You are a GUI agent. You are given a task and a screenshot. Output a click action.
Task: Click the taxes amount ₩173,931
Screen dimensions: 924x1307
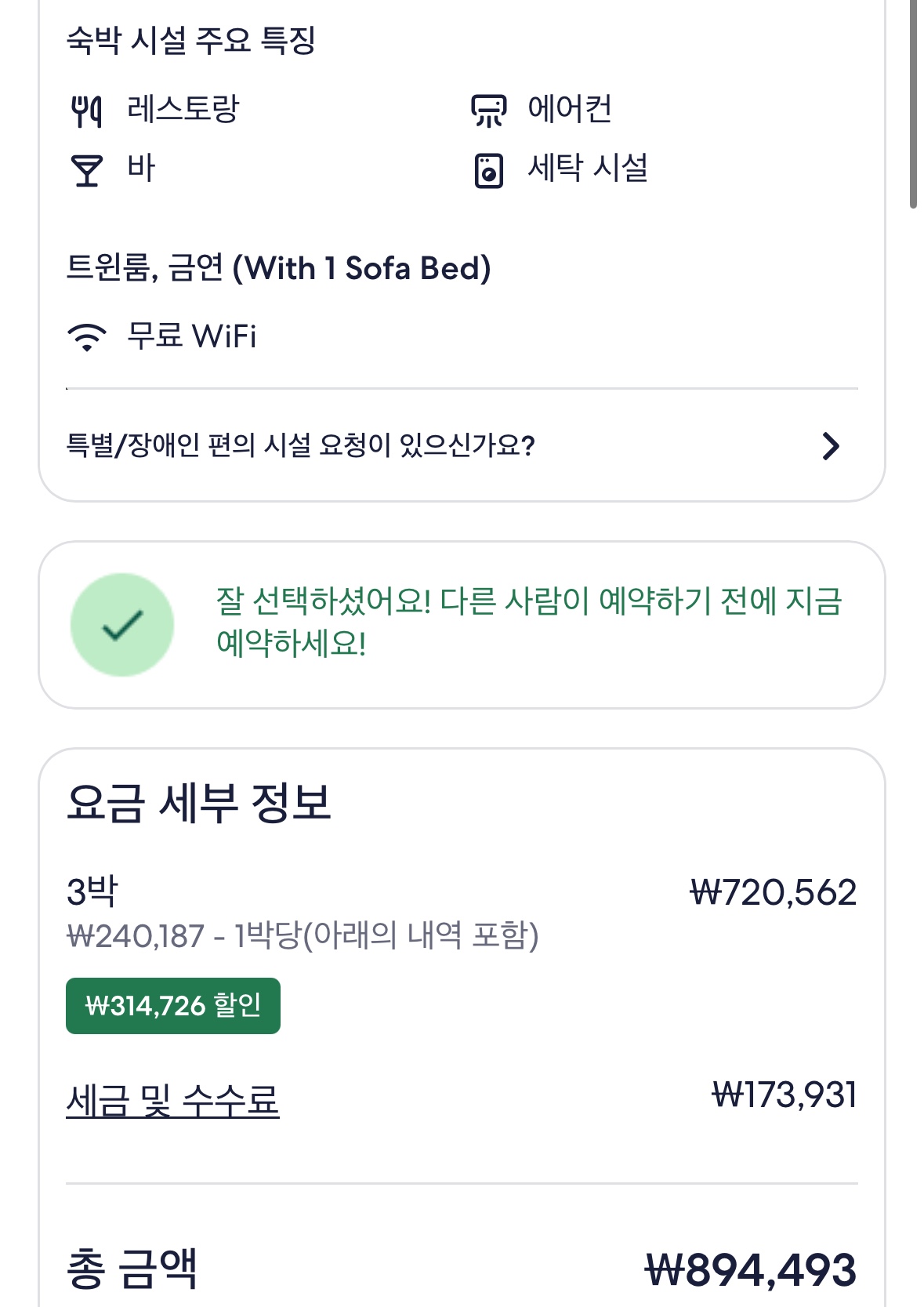(x=784, y=1095)
